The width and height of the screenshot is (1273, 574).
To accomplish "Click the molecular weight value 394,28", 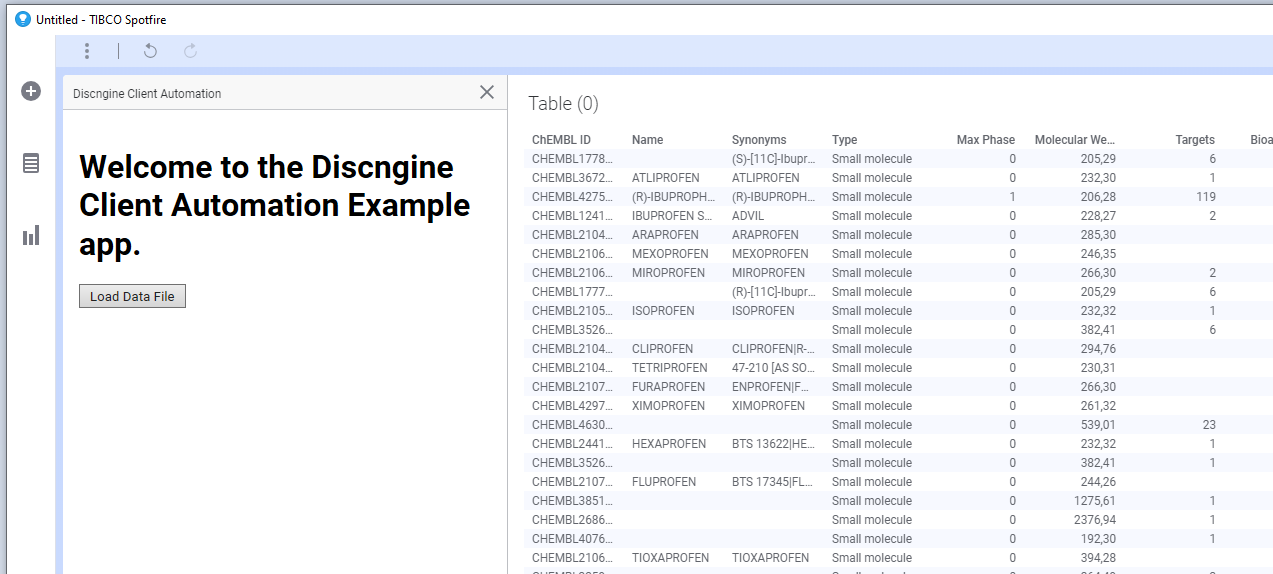I will (1098, 558).
